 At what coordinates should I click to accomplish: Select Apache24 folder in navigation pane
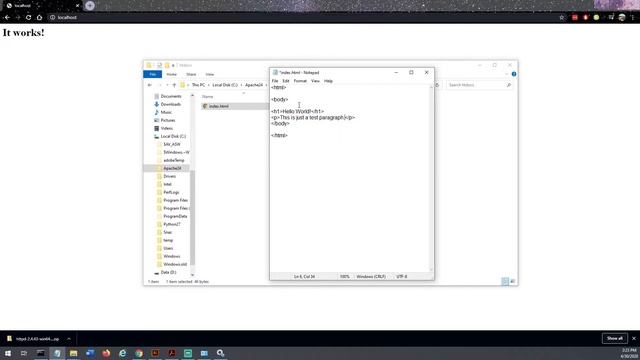(x=172, y=168)
